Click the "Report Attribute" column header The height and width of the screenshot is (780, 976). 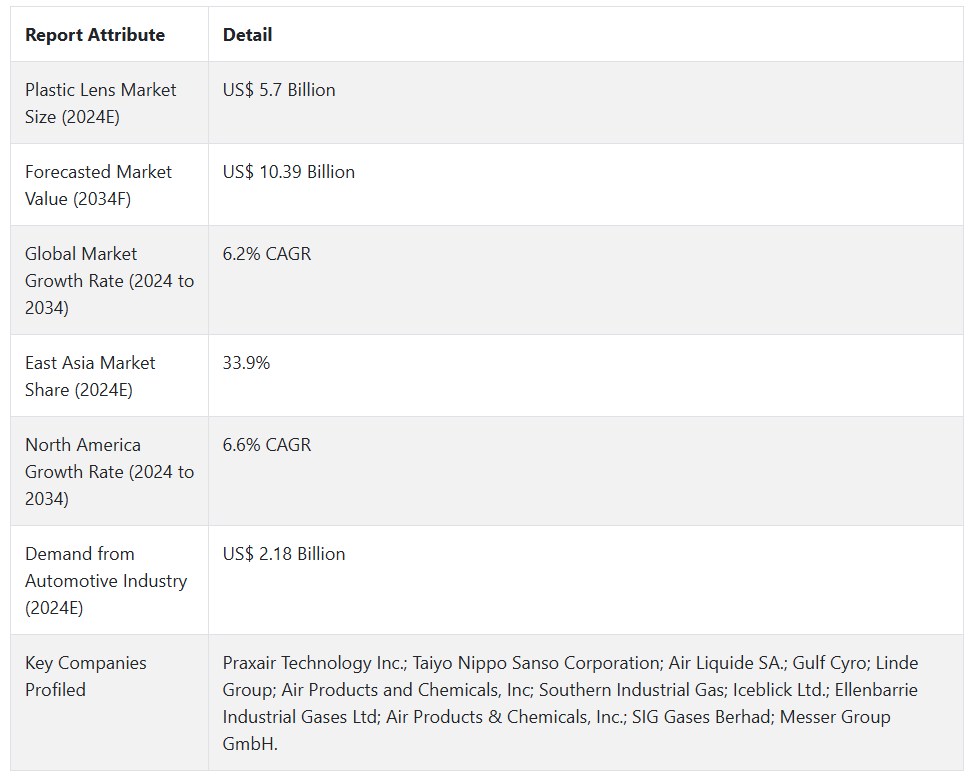click(95, 35)
